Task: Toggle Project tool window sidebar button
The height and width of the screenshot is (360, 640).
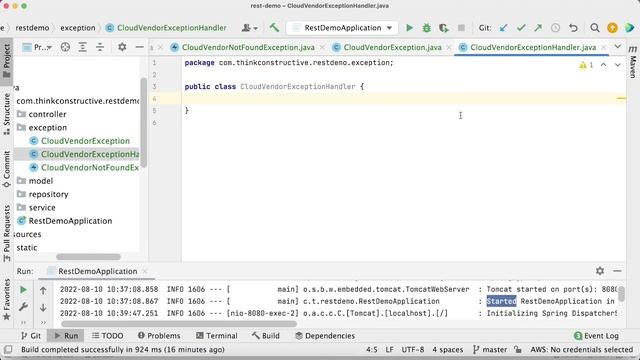Action: click(7, 61)
